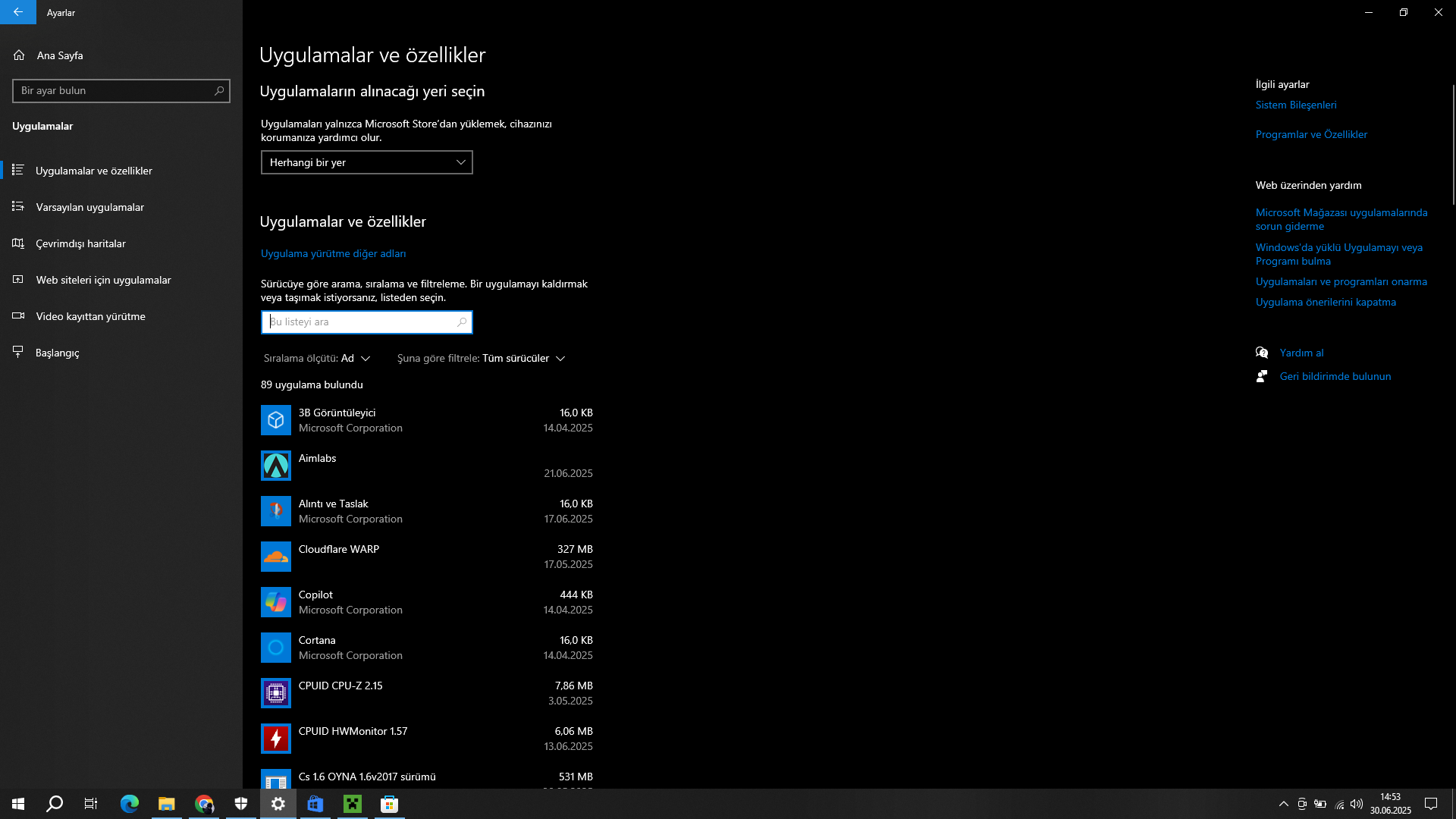This screenshot has width=1456, height=819.
Task: Go back using the arrow icon
Action: click(18, 12)
